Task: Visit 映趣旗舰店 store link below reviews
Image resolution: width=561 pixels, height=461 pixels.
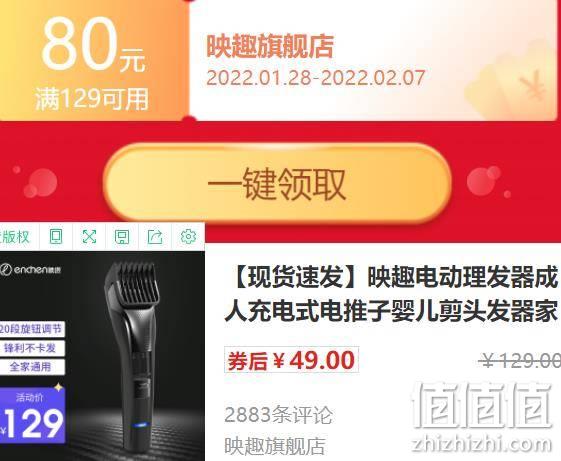Action: pyautogui.click(x=275, y=446)
